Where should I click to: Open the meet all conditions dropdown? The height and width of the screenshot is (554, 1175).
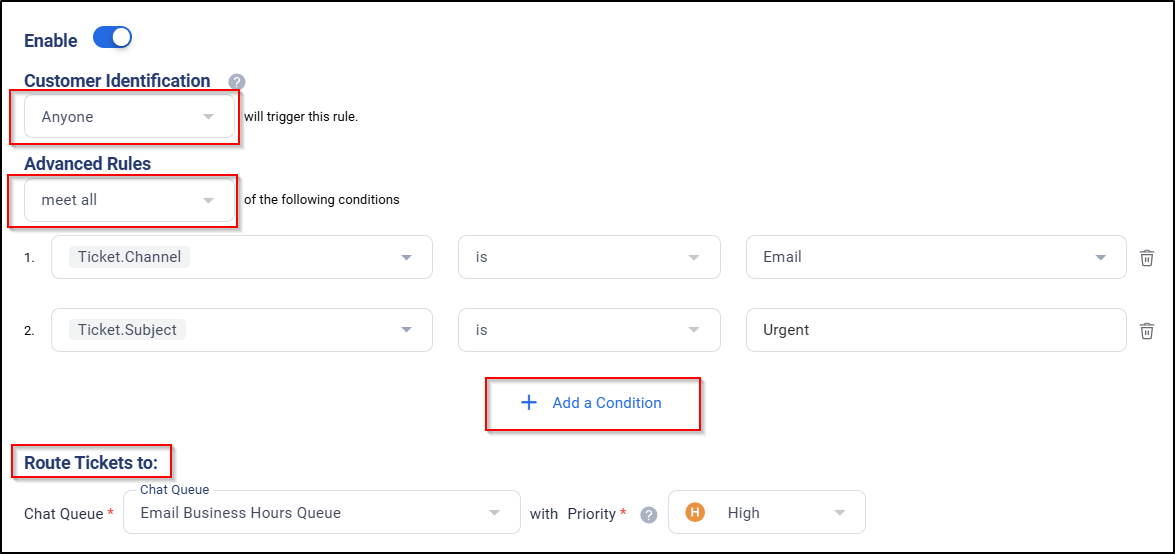coord(130,200)
